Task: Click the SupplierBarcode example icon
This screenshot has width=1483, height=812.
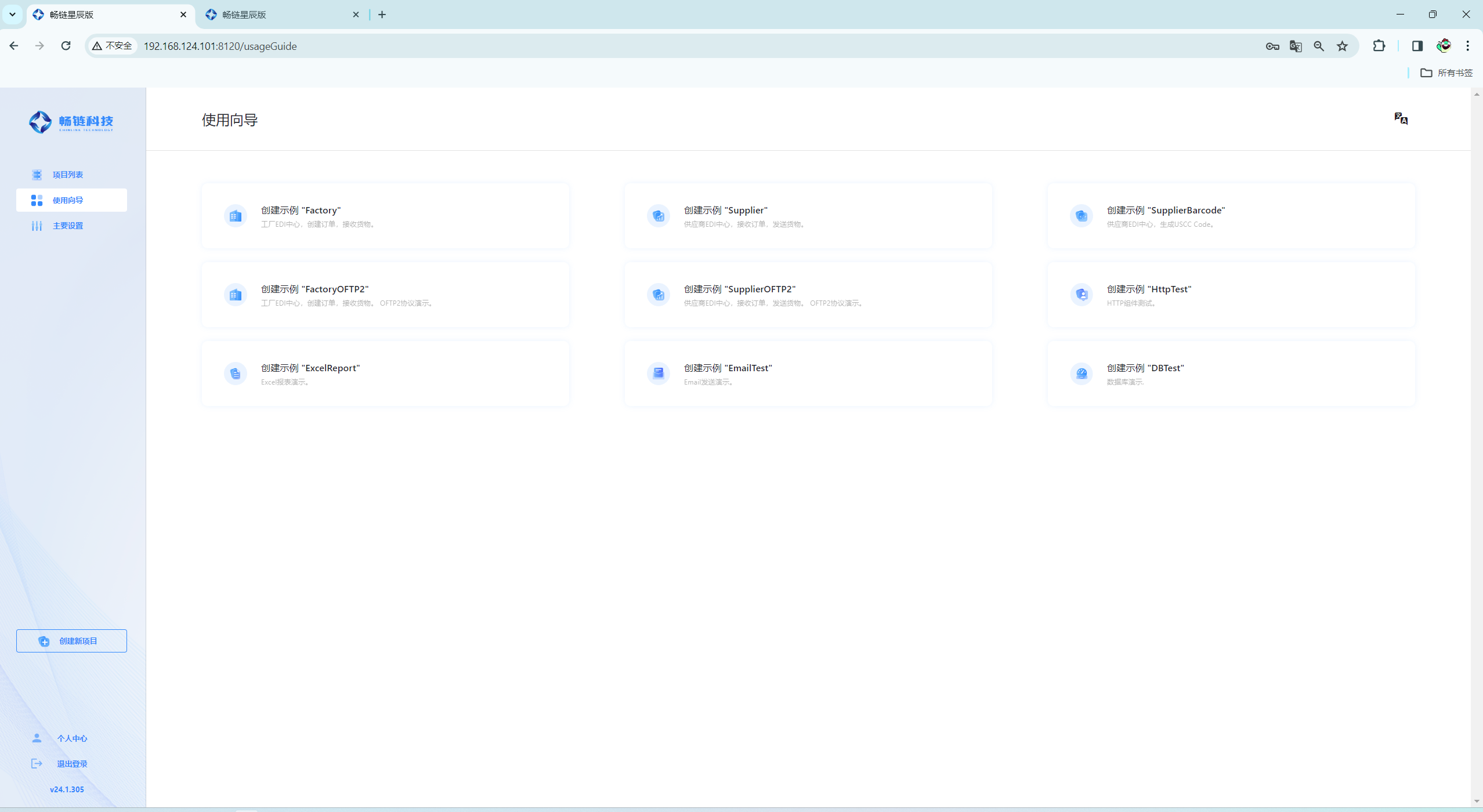Action: [x=1081, y=216]
